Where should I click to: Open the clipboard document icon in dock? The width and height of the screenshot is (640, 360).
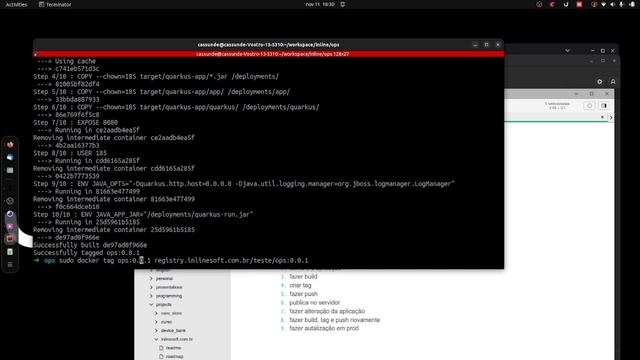[10, 252]
